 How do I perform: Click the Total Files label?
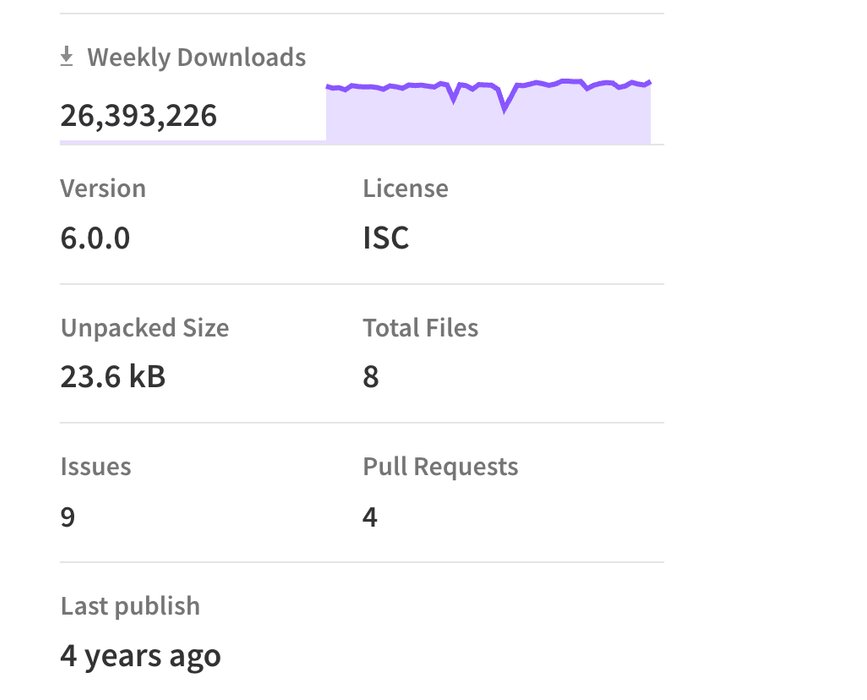[420, 328]
